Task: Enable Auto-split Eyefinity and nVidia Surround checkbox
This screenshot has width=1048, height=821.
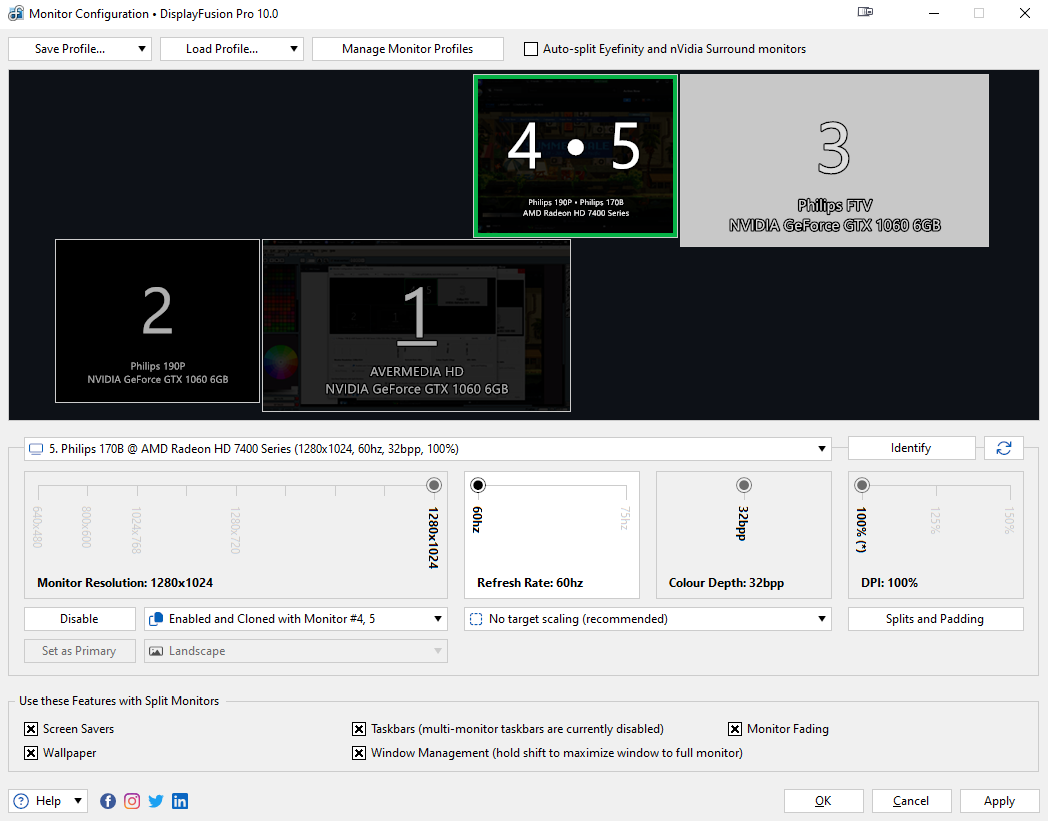Action: click(x=531, y=49)
